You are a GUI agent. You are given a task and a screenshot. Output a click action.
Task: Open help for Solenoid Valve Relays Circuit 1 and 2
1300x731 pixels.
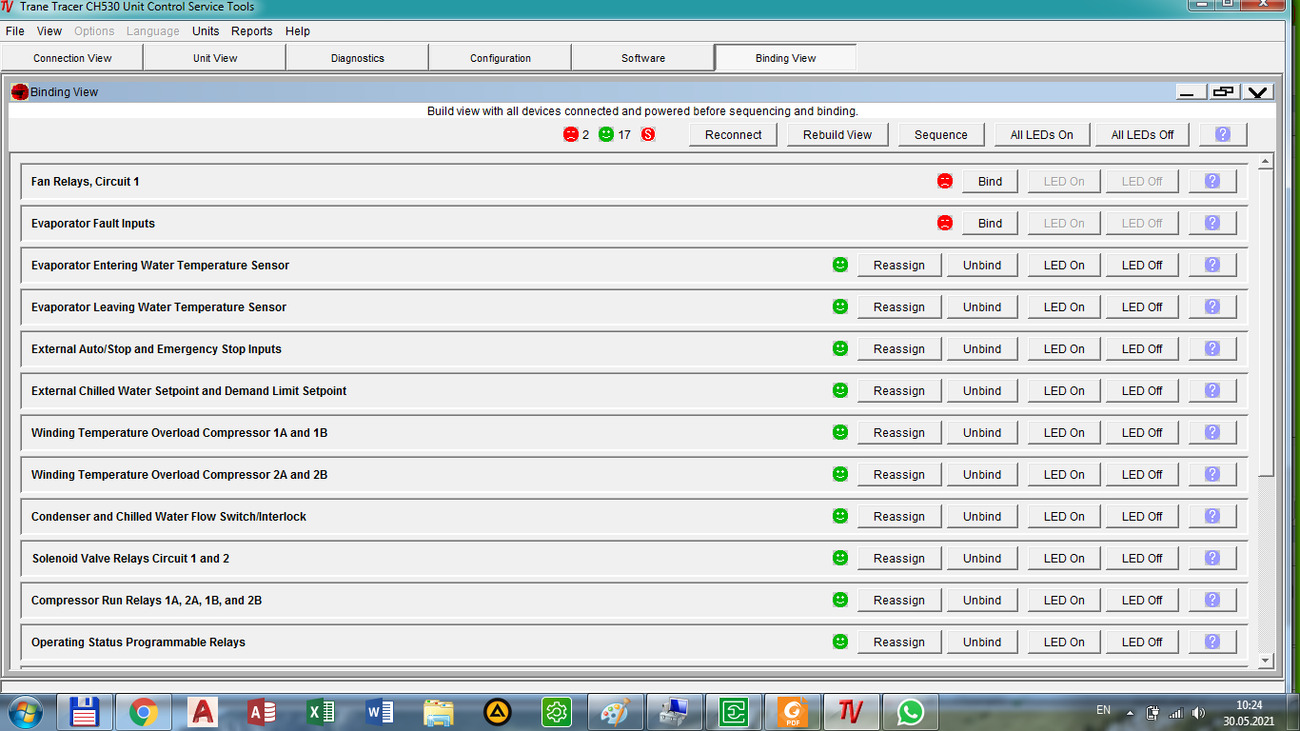(1212, 559)
